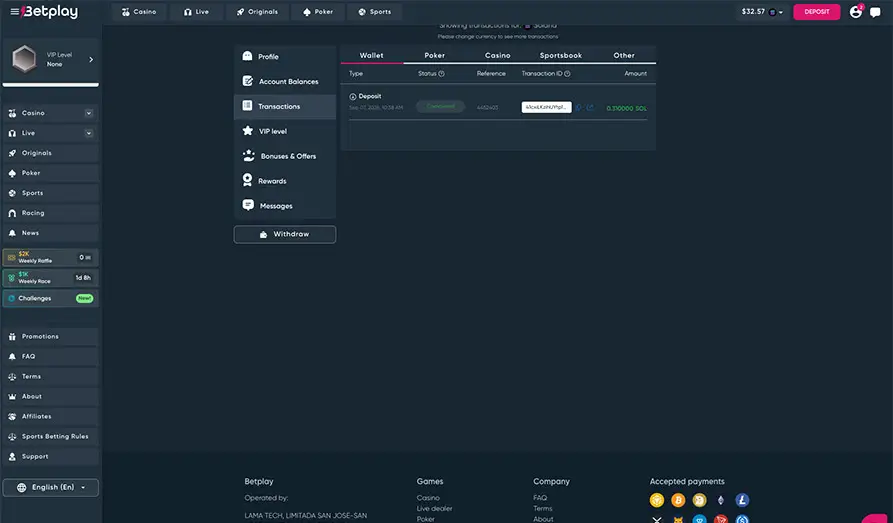Open the user account avatar icon

(x=855, y=12)
